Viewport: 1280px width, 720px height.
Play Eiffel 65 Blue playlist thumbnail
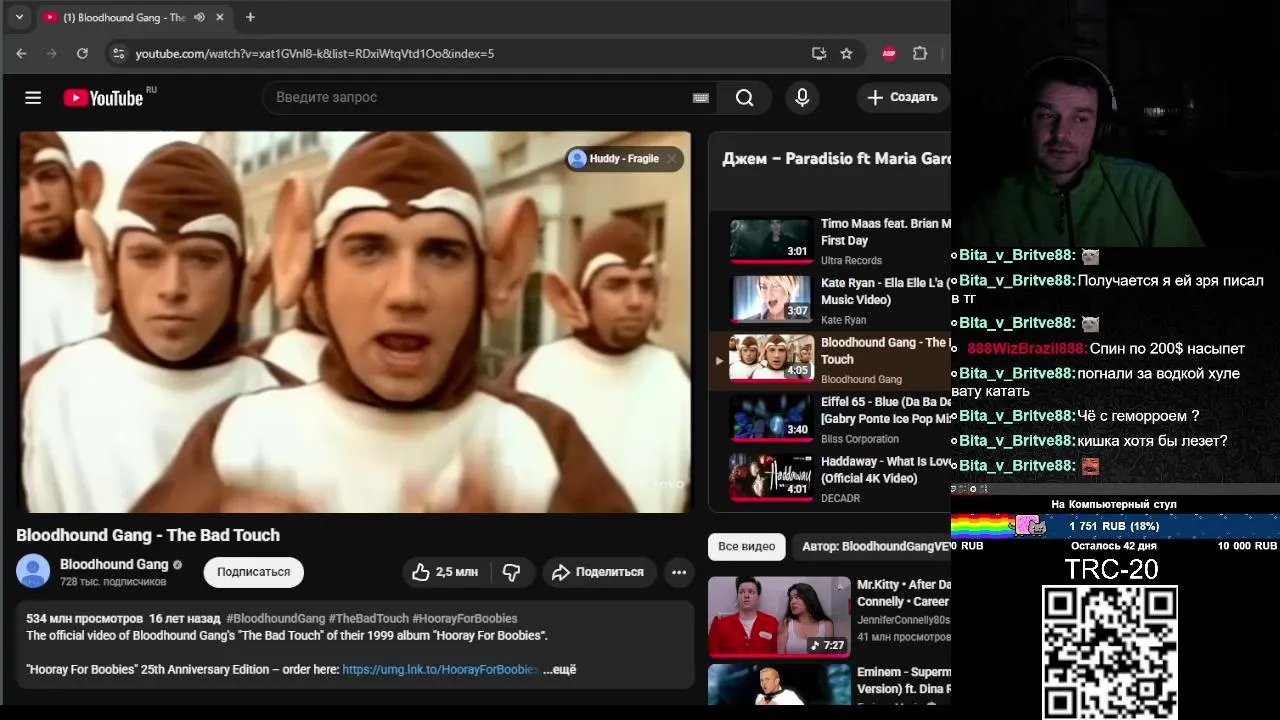click(771, 418)
